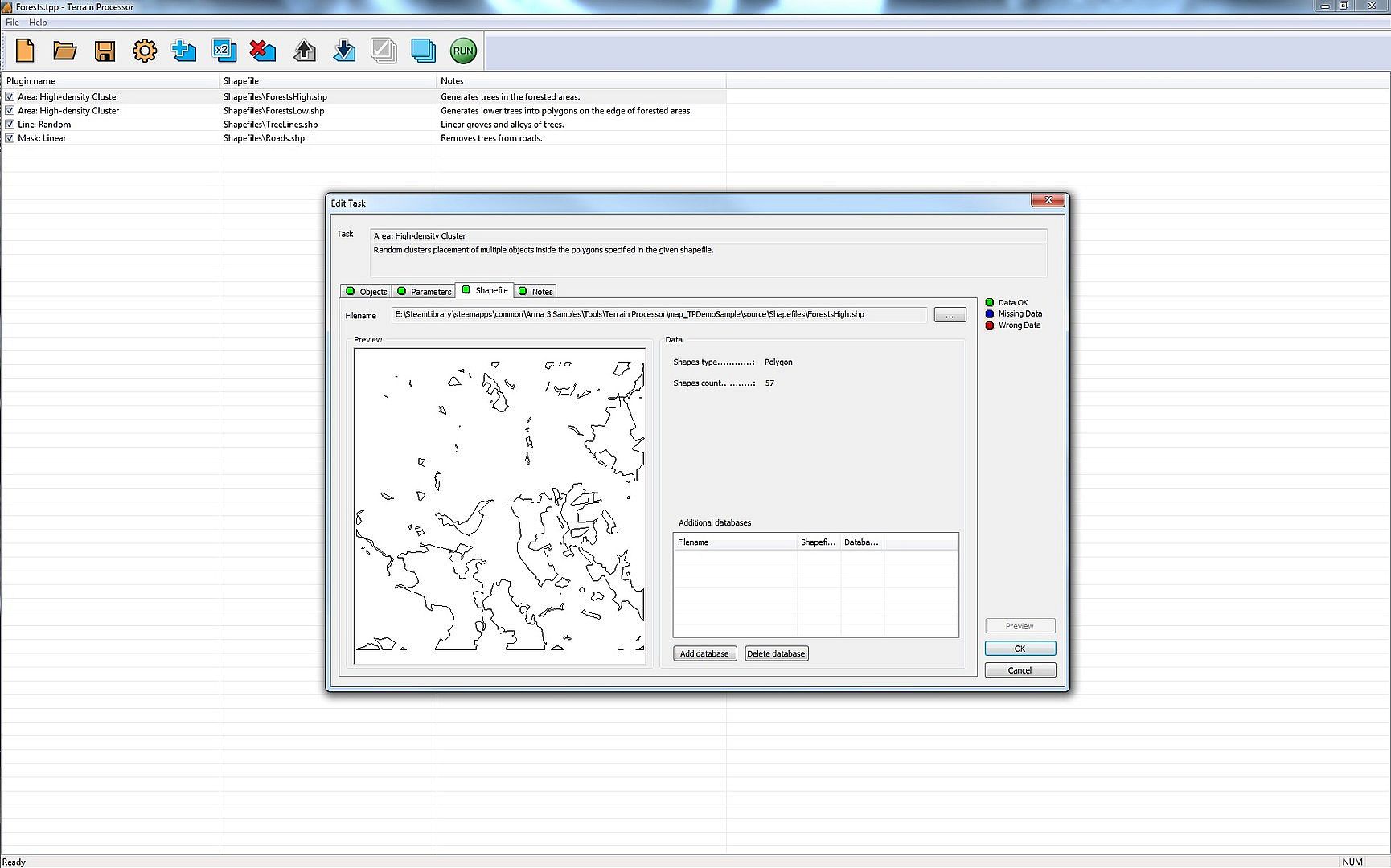Save project using the floppy disk icon
Screen dimensions: 1391x868
(105, 51)
